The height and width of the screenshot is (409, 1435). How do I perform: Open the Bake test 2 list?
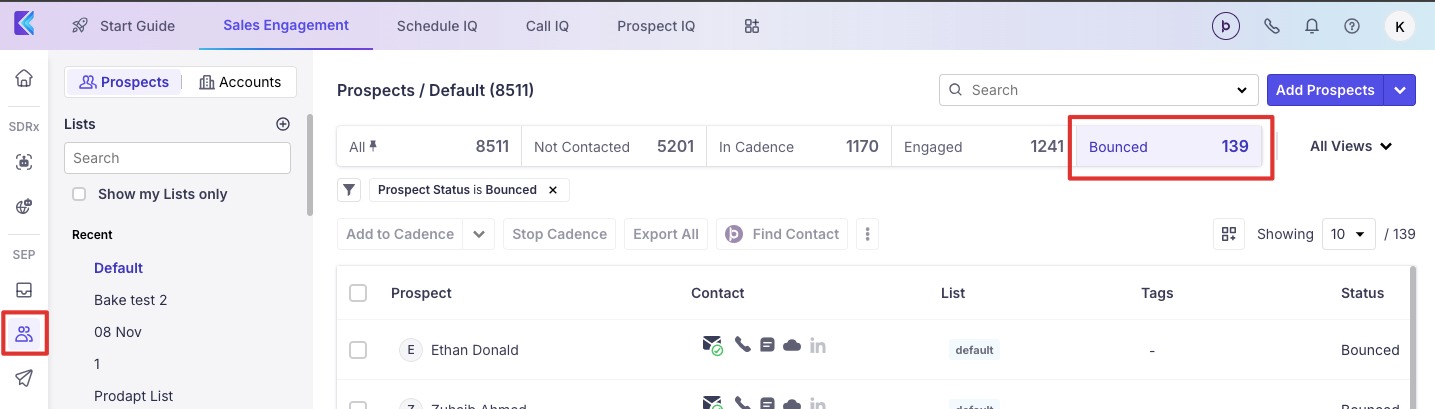click(x=130, y=300)
